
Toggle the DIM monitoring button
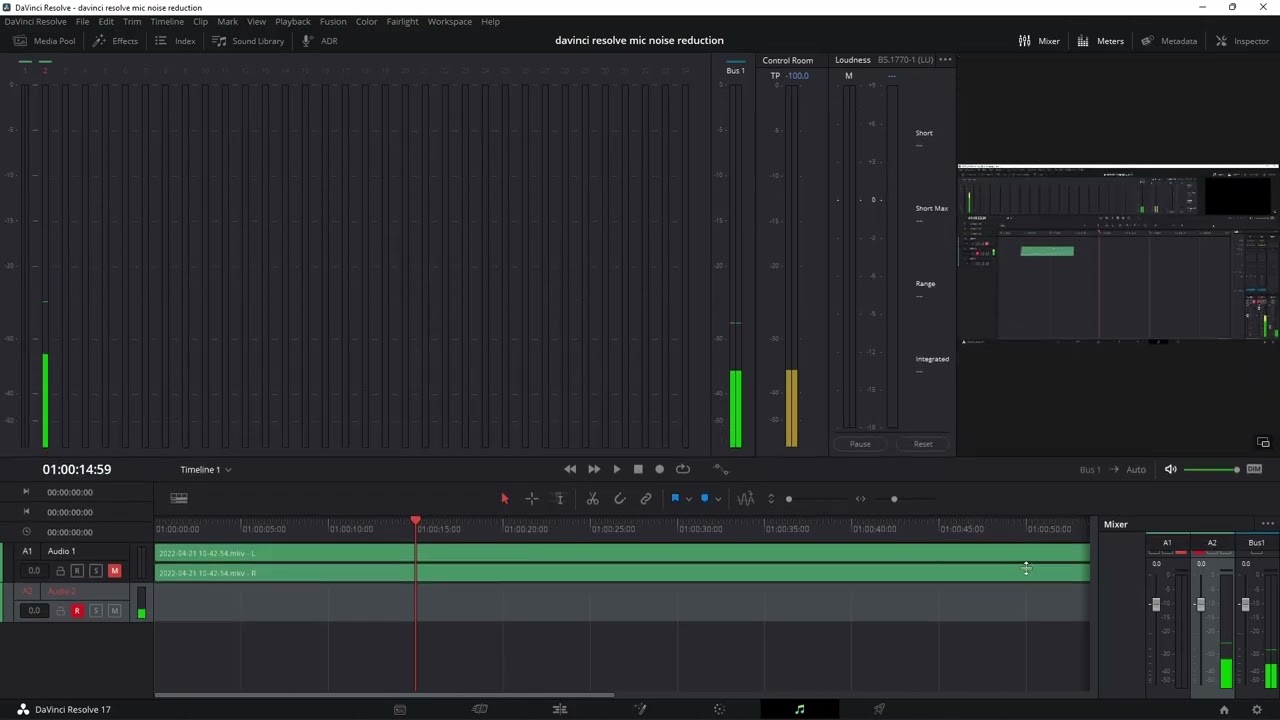click(1254, 469)
